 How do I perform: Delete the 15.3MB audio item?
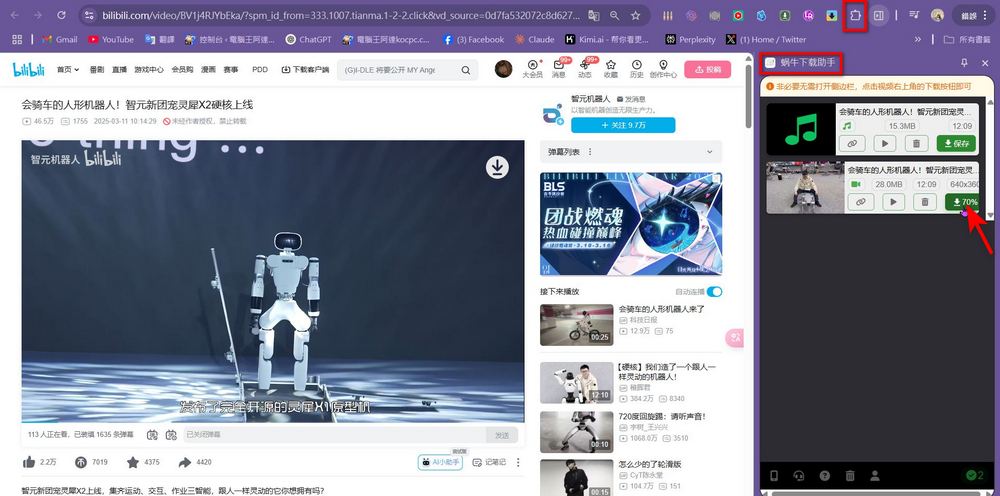916,143
